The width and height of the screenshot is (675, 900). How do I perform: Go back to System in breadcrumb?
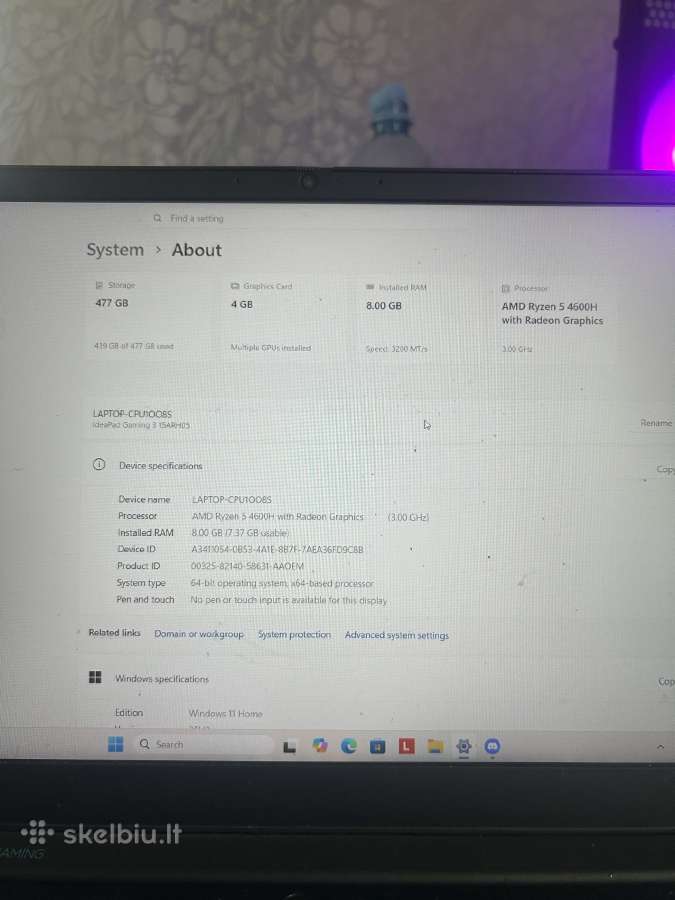click(x=115, y=250)
